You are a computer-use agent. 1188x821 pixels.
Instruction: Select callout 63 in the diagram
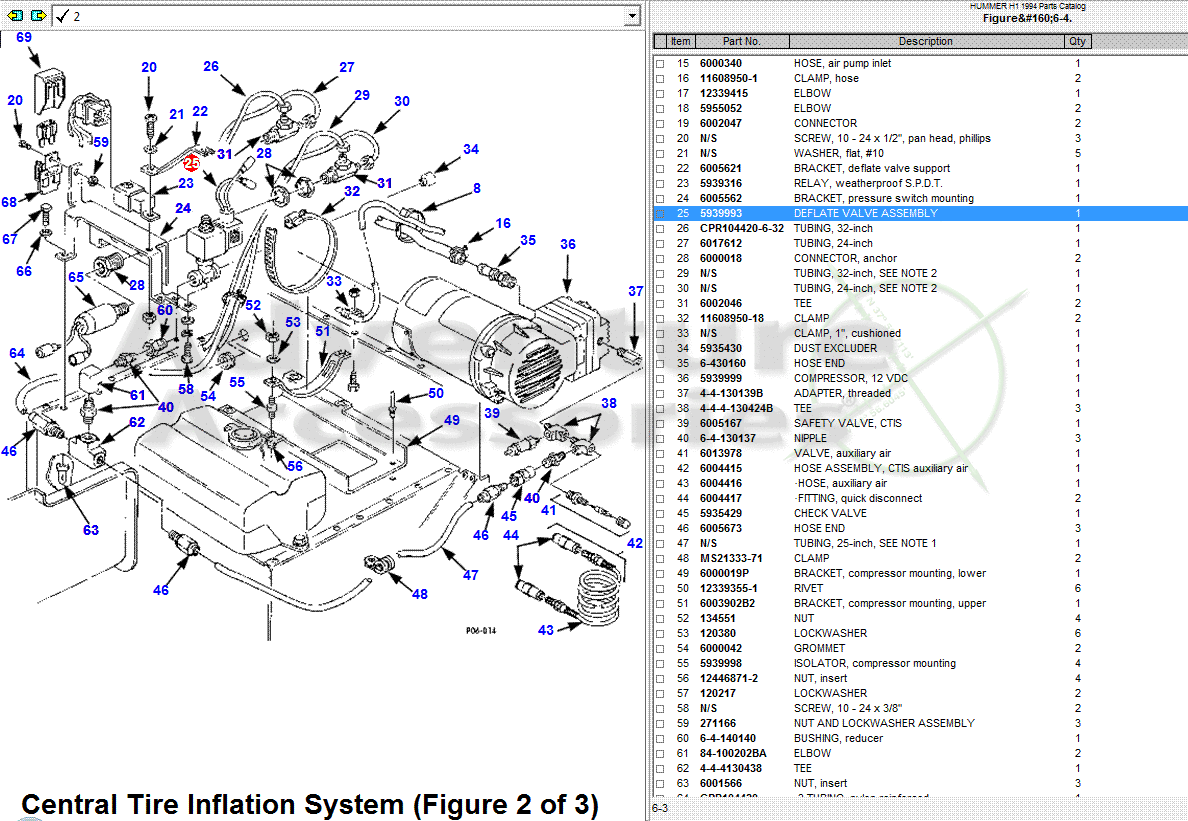91,529
